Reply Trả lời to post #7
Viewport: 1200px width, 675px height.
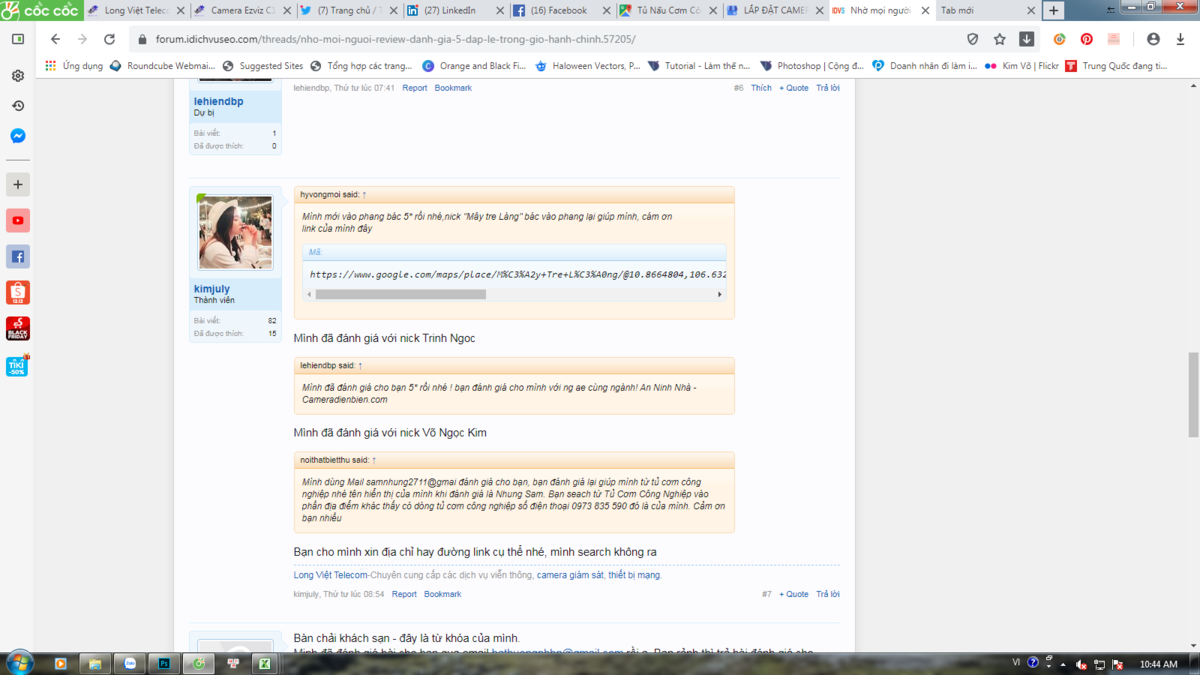tap(828, 594)
